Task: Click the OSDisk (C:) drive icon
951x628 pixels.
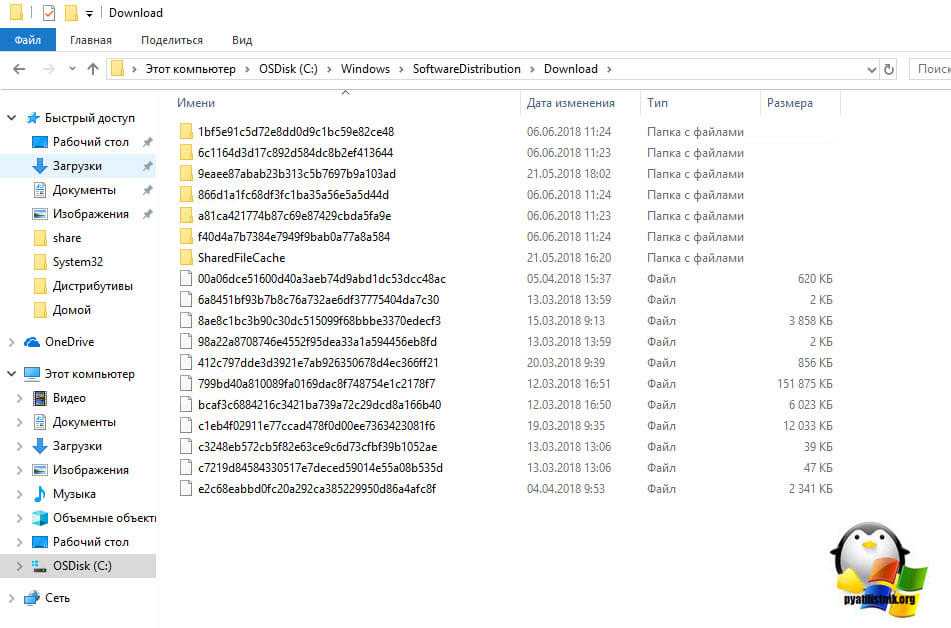Action: point(40,566)
